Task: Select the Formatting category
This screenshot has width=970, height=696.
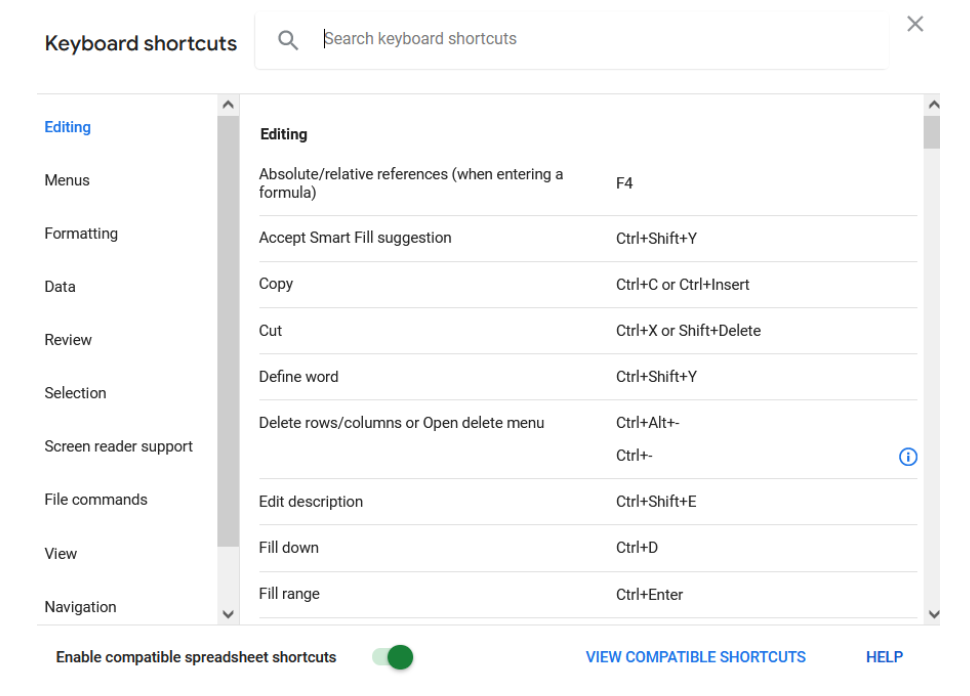Action: [81, 233]
